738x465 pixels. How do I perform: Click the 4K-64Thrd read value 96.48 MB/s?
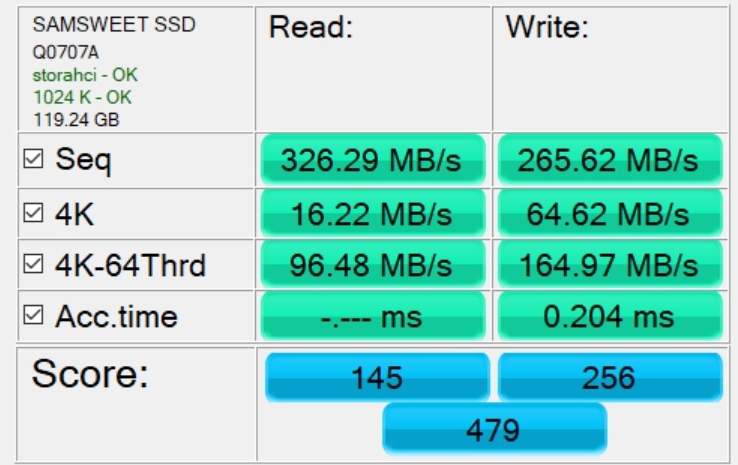click(x=372, y=265)
